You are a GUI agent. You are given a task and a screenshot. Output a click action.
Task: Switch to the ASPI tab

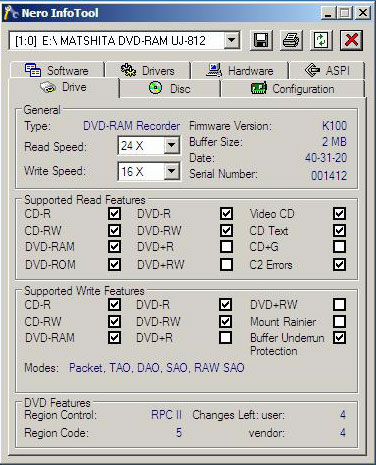point(327,70)
